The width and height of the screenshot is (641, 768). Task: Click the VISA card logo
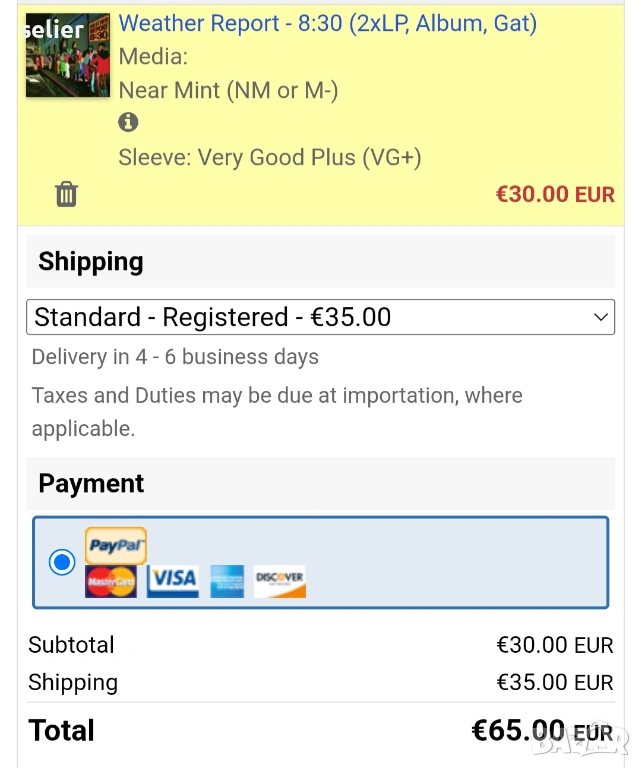coord(173,580)
